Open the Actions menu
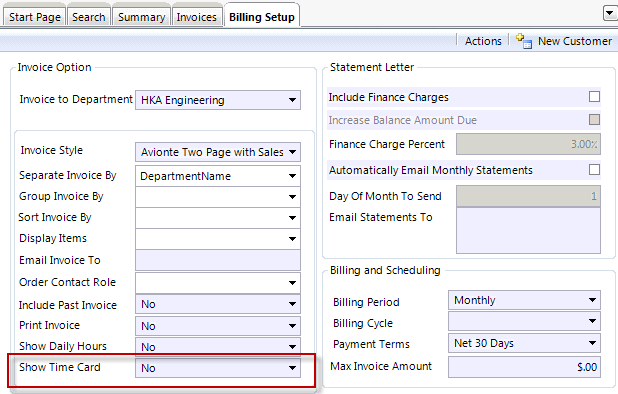The width and height of the screenshot is (618, 394). pos(483,41)
